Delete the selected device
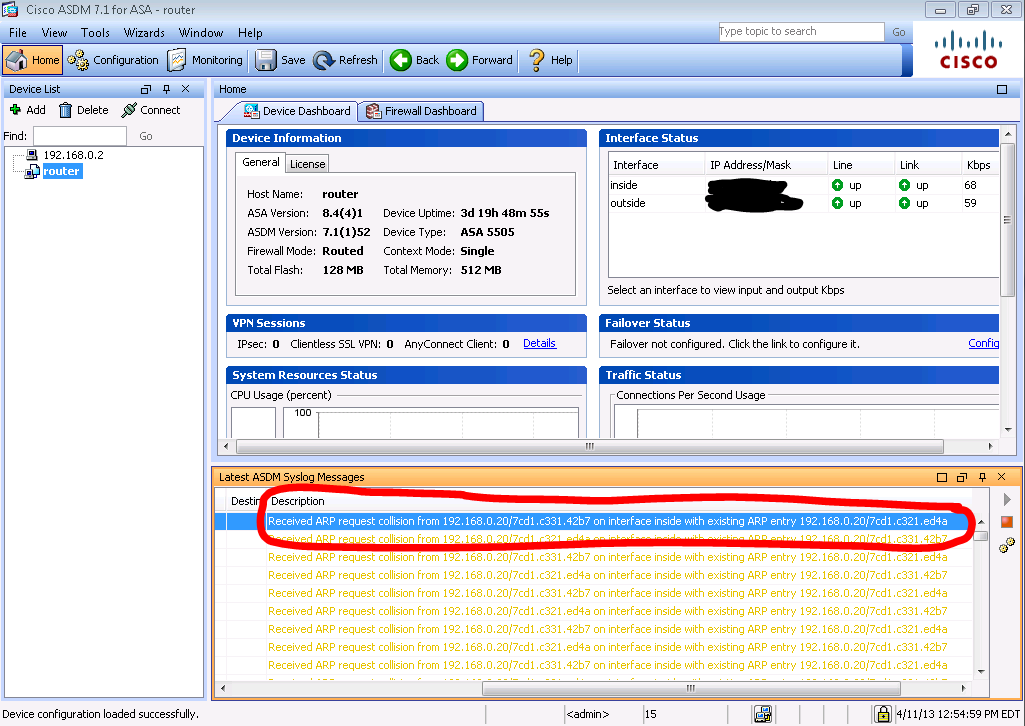 tap(84, 110)
